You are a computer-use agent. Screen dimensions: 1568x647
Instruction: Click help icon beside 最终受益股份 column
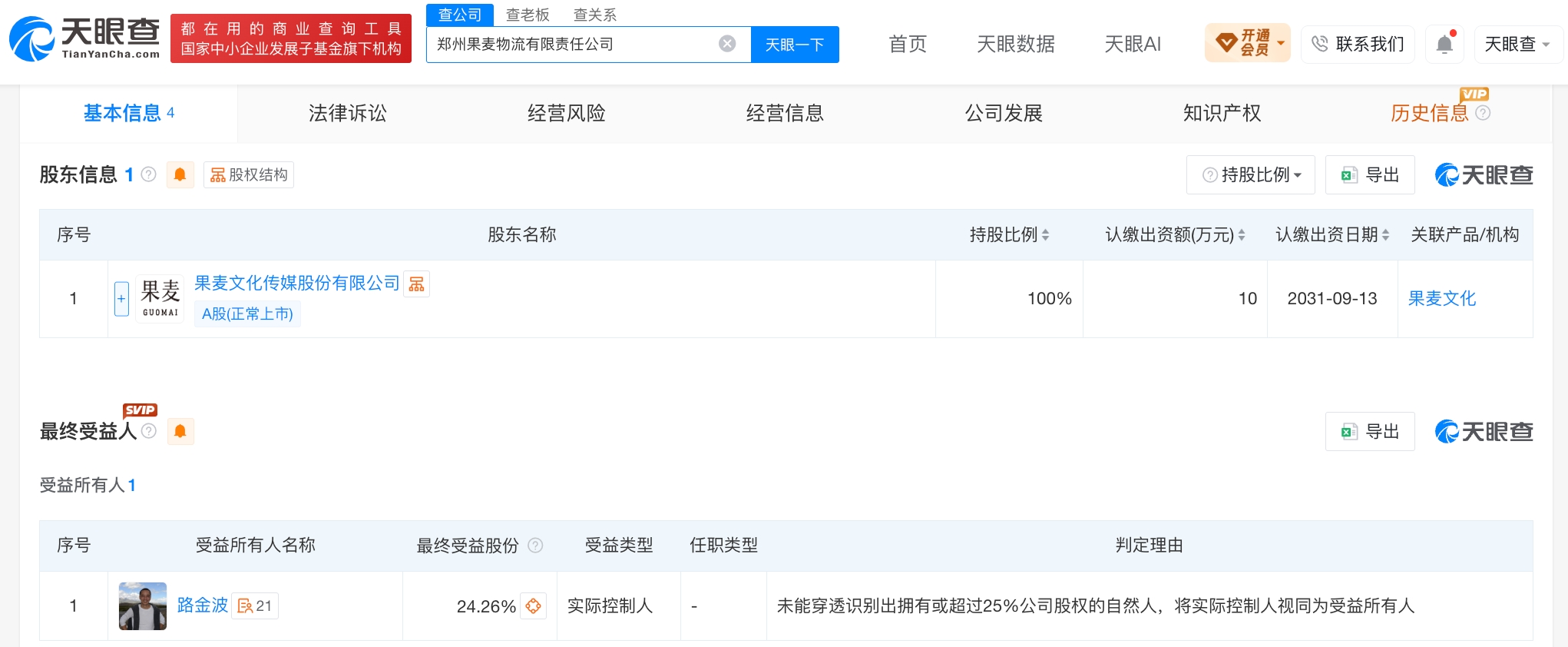pyautogui.click(x=535, y=546)
